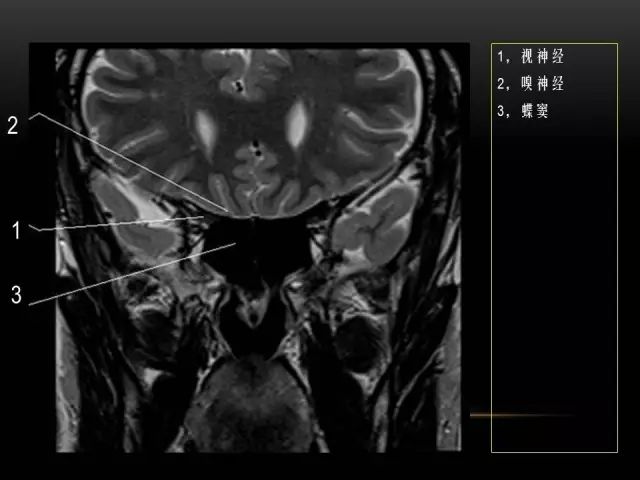Click the number 3 label beside the MRI

tap(16, 295)
